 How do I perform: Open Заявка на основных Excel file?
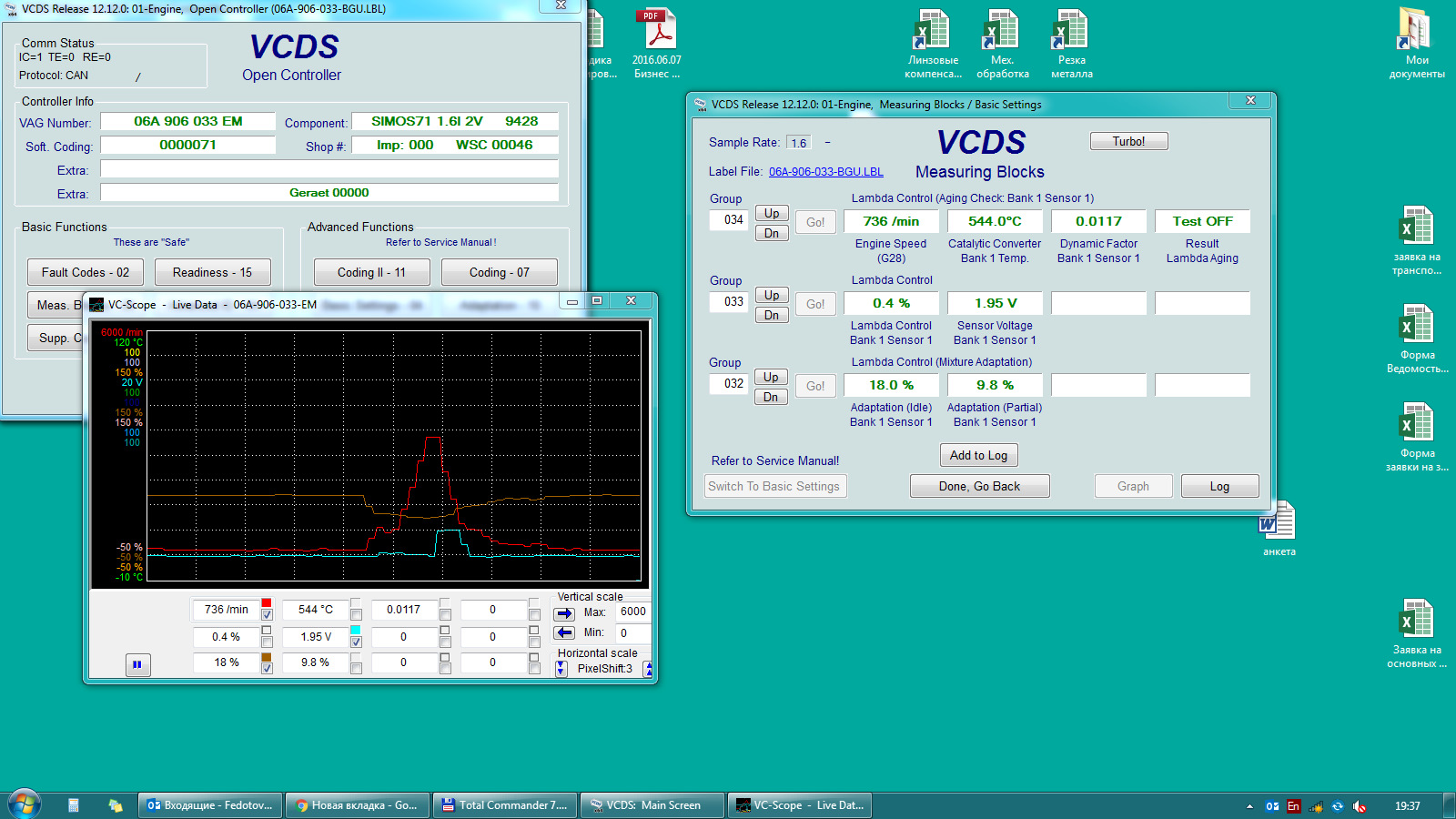[1417, 633]
